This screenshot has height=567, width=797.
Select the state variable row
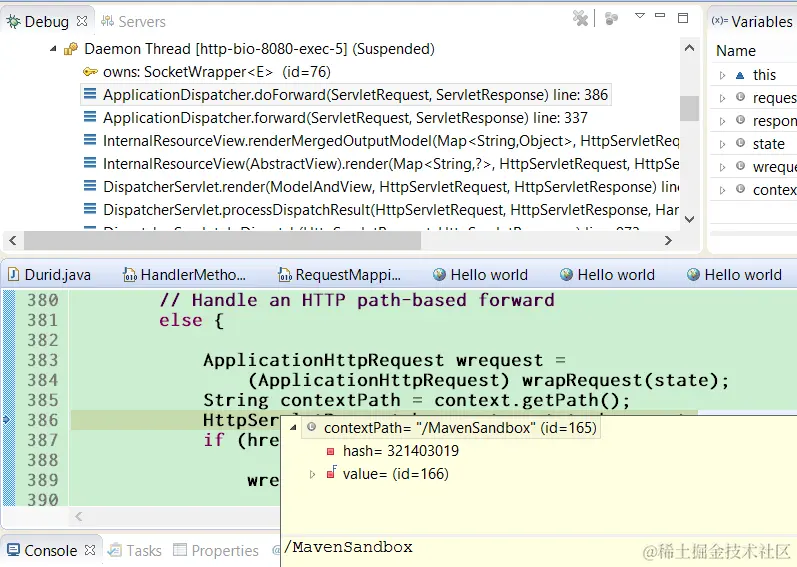[x=754, y=144]
